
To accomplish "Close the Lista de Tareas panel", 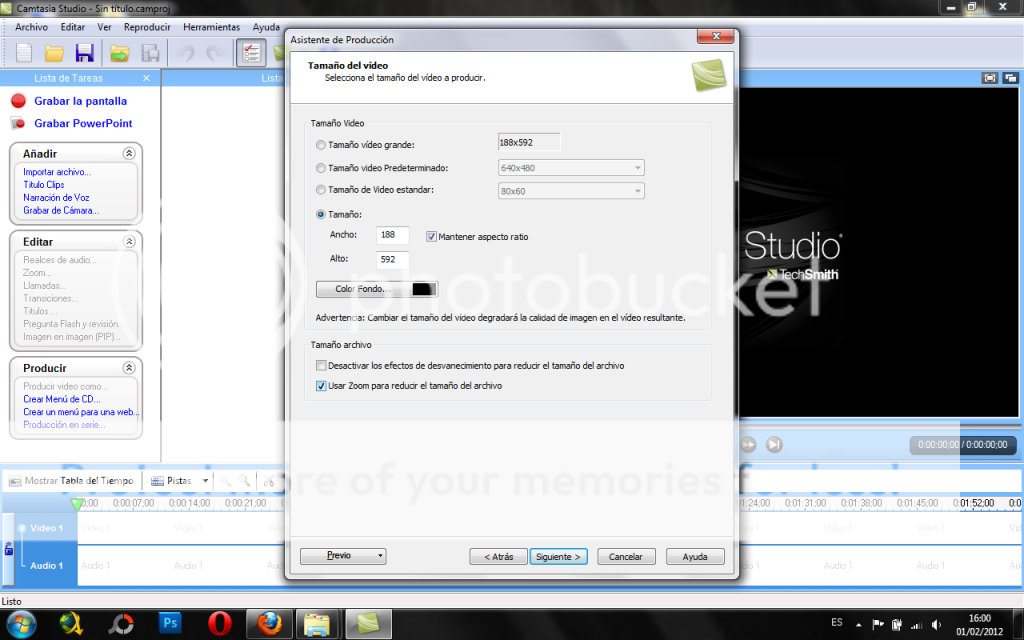I will click(146, 78).
